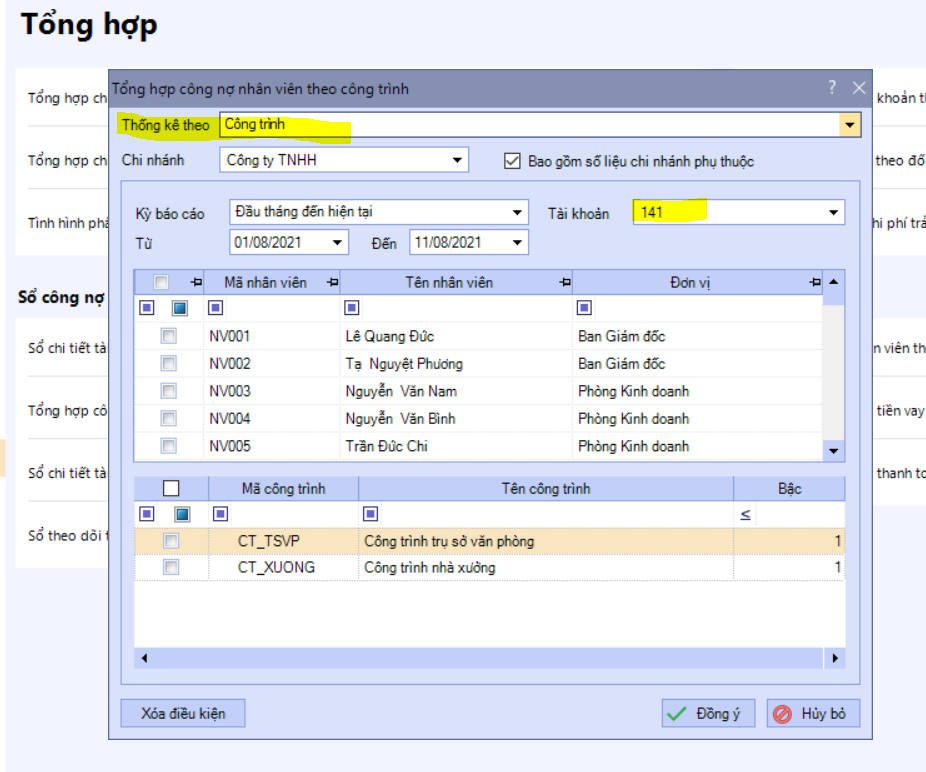
Task: Click the Xóa điều kiện button
Action: 183,714
